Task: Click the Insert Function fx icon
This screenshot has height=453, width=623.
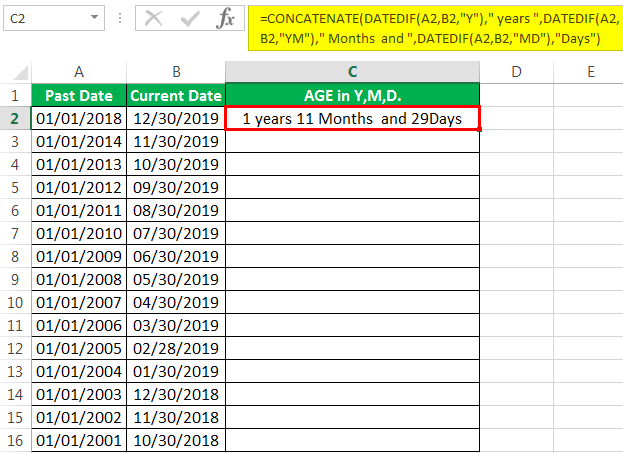Action: [225, 18]
